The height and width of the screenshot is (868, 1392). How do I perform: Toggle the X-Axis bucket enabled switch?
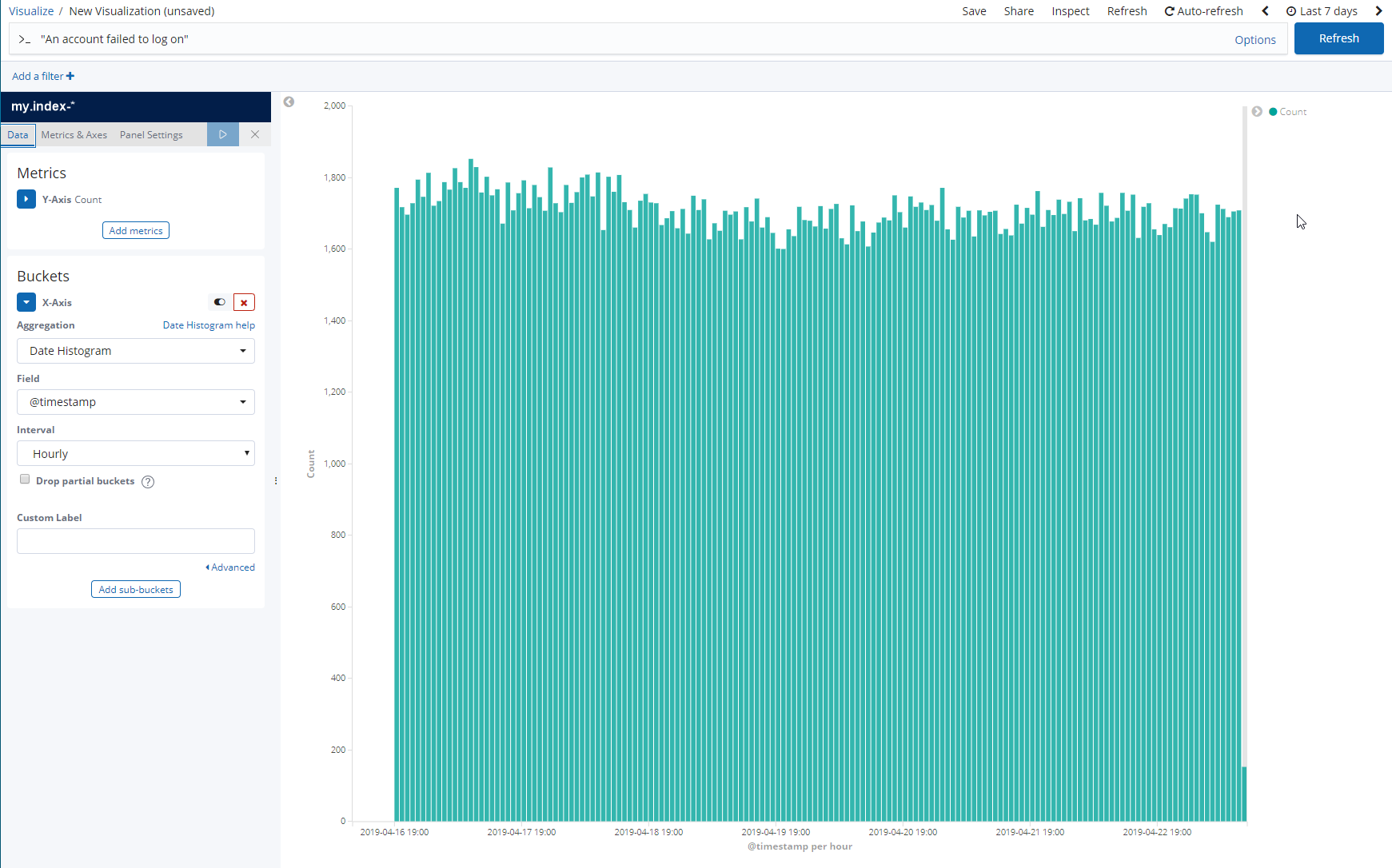click(219, 302)
